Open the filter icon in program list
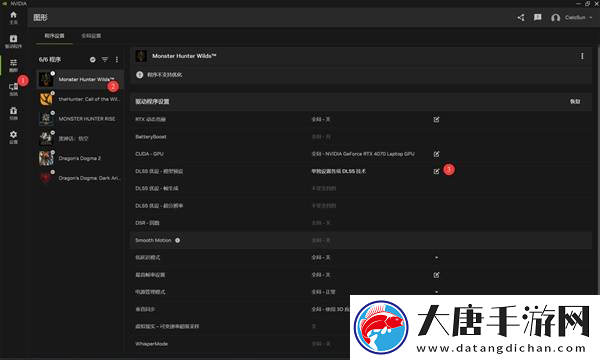Image resolution: width=600 pixels, height=360 pixels. tap(105, 59)
